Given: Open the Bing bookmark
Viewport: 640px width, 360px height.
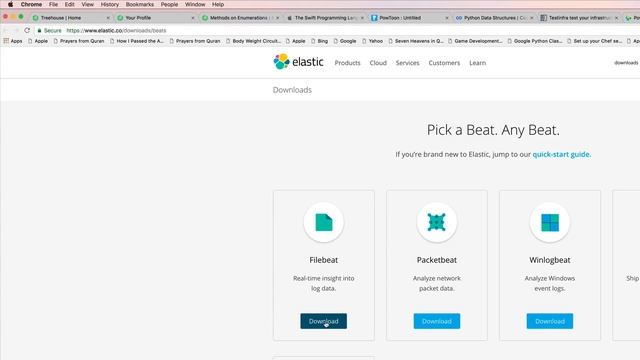Looking at the screenshot, I should [x=320, y=41].
